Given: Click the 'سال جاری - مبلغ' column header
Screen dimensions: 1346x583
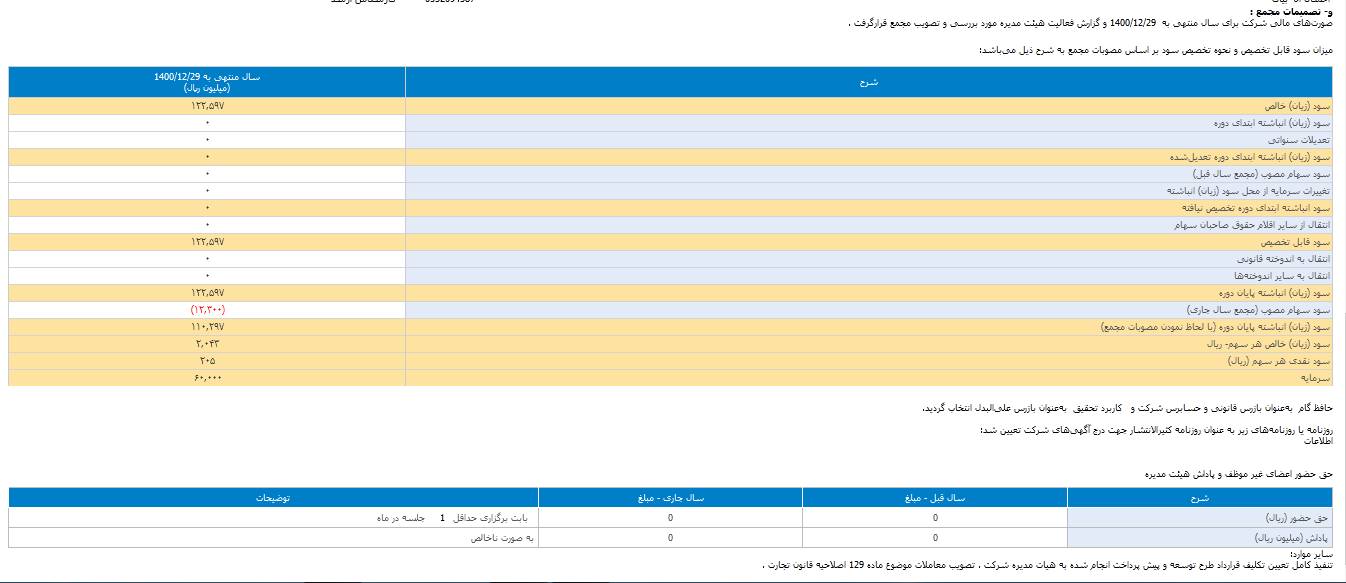Looking at the screenshot, I should pyautogui.click(x=670, y=497).
